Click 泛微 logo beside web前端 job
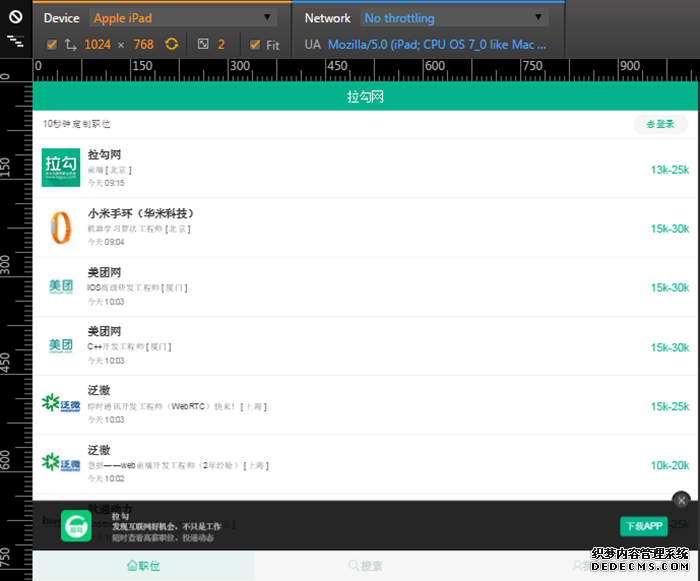700x581 pixels. coord(61,463)
